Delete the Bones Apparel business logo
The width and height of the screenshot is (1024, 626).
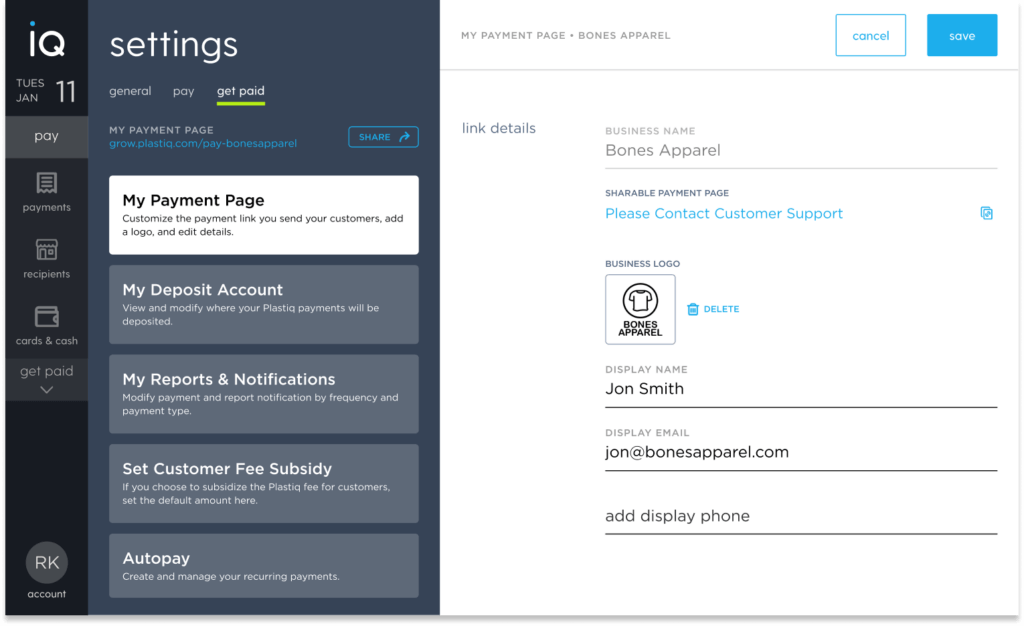coord(712,309)
